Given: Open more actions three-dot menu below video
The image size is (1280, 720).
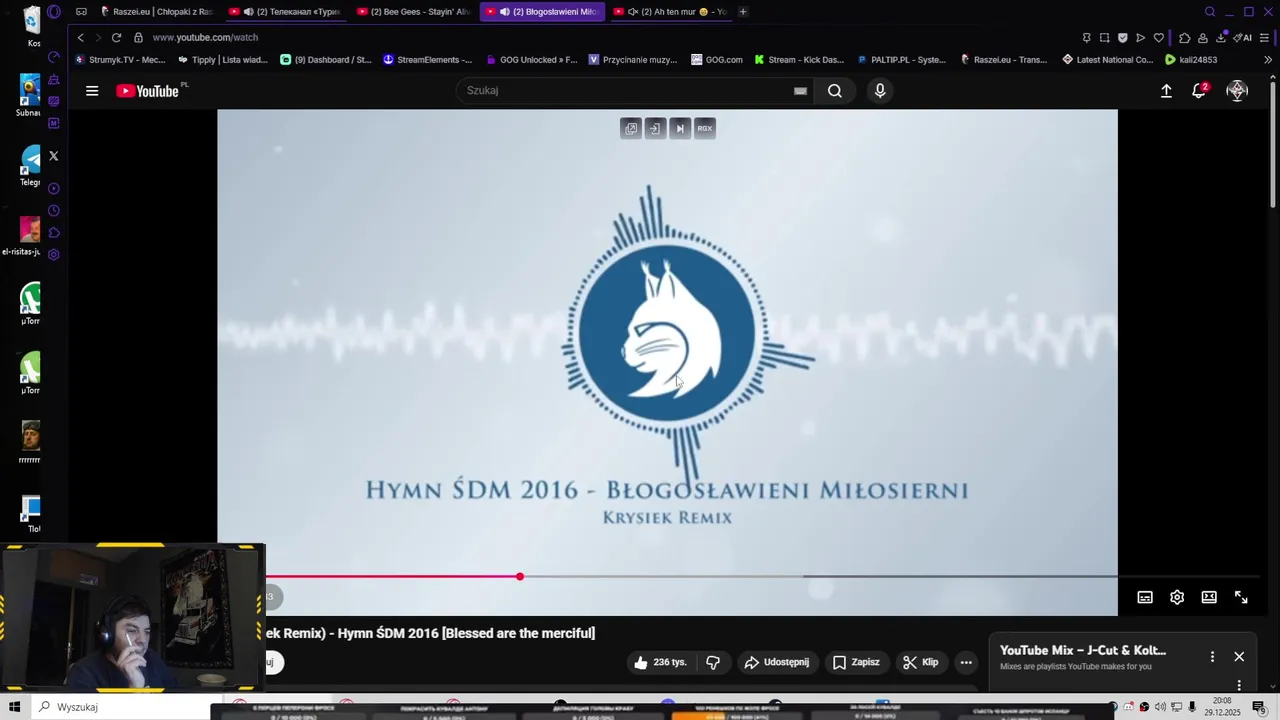Looking at the screenshot, I should click(966, 662).
